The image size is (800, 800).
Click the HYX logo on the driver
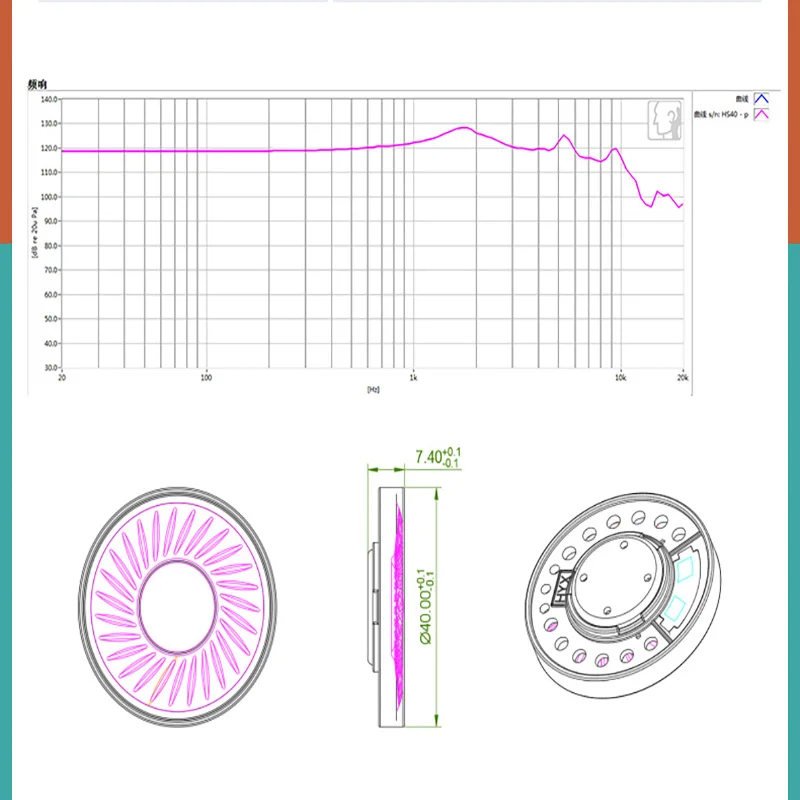tap(563, 587)
